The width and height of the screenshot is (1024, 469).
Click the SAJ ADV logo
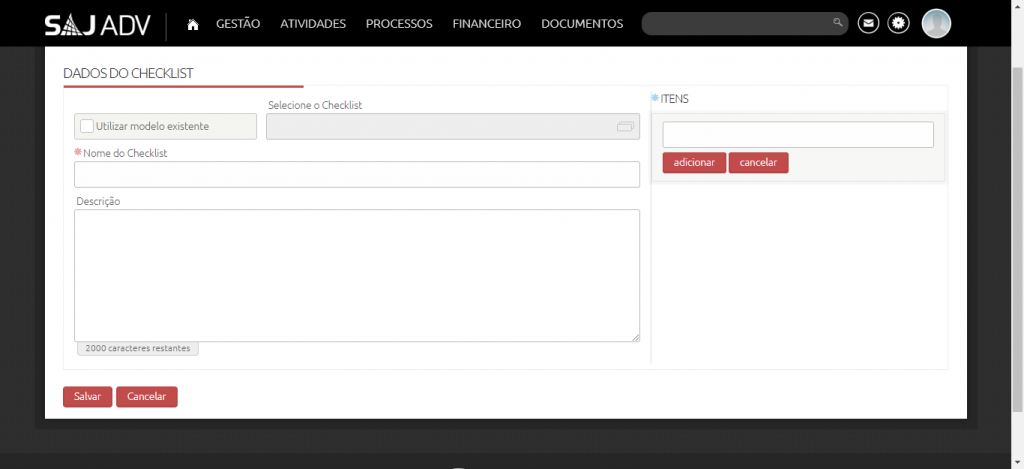tap(97, 25)
